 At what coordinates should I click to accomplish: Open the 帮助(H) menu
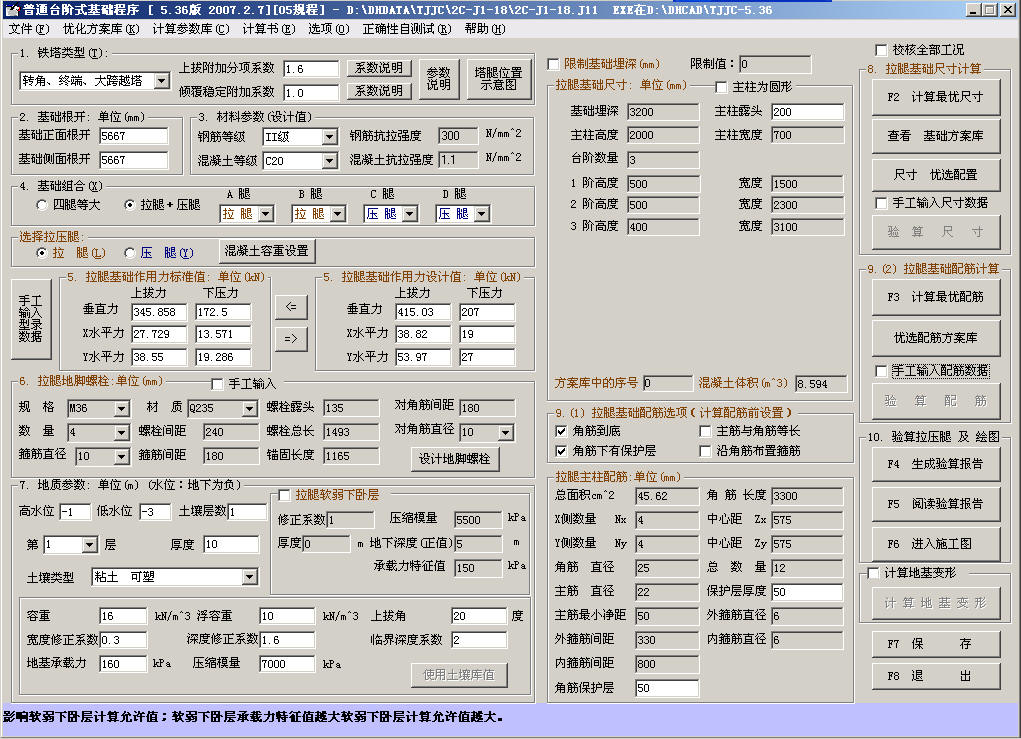coord(485,29)
